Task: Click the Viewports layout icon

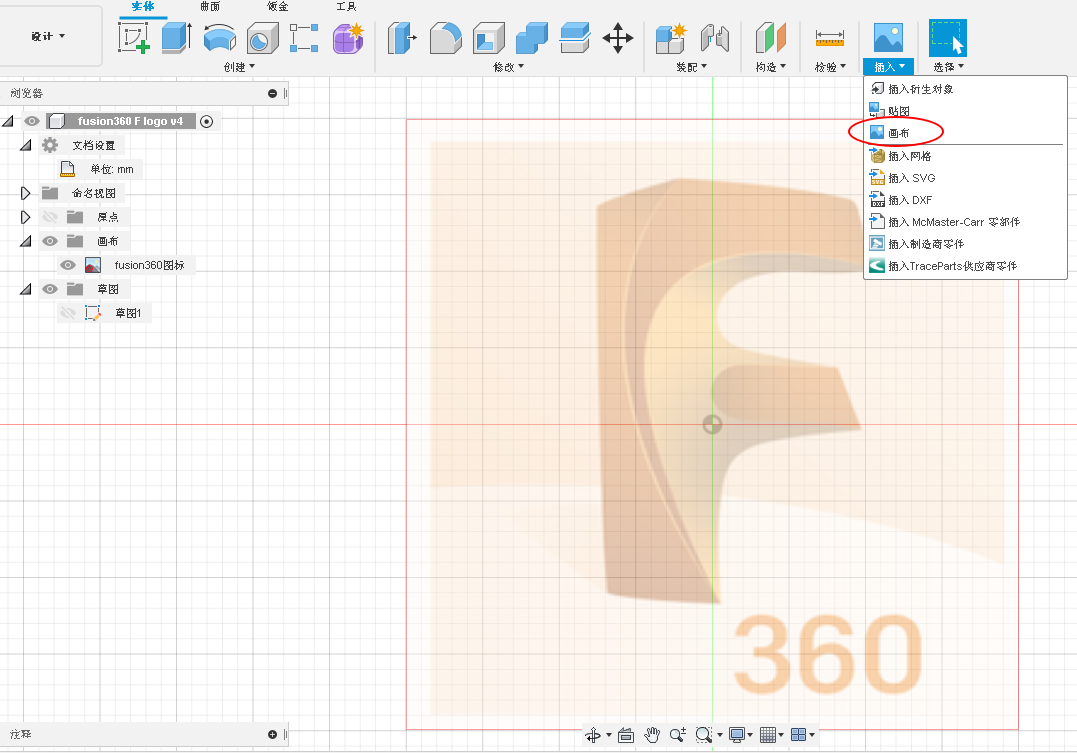Action: click(798, 735)
